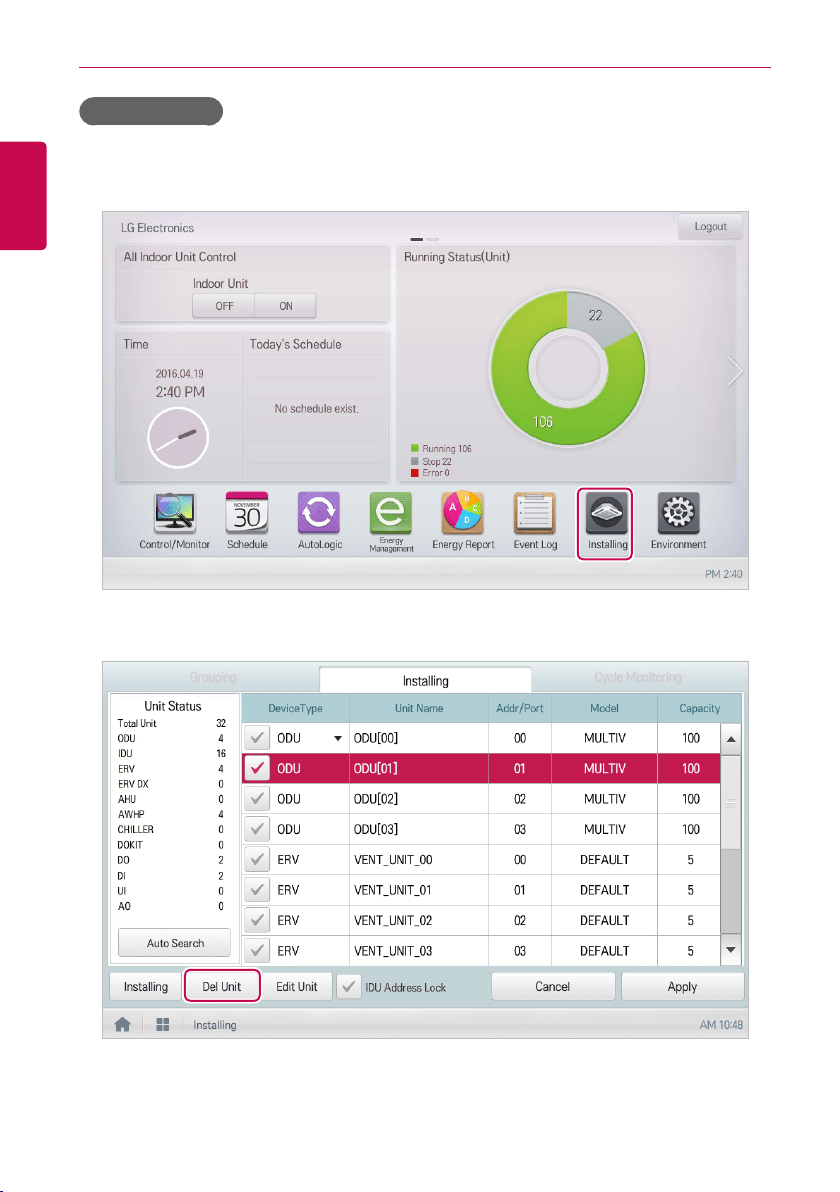The width and height of the screenshot is (840, 1192).
Task: Click 'Running 106' legend entry
Action: [441, 449]
